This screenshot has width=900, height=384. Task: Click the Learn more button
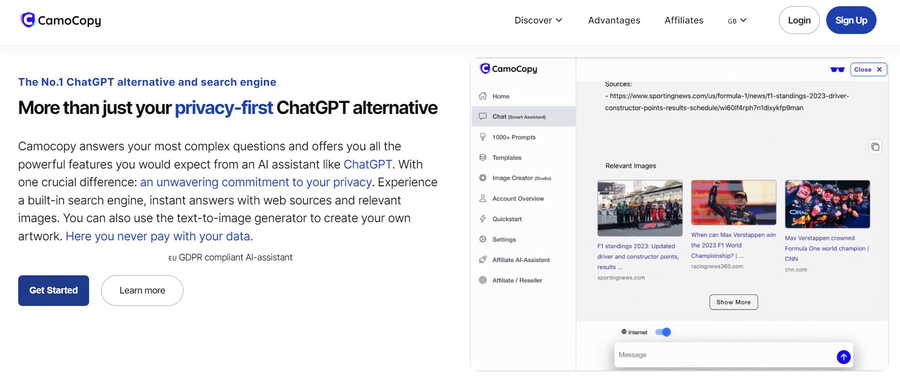point(142,290)
